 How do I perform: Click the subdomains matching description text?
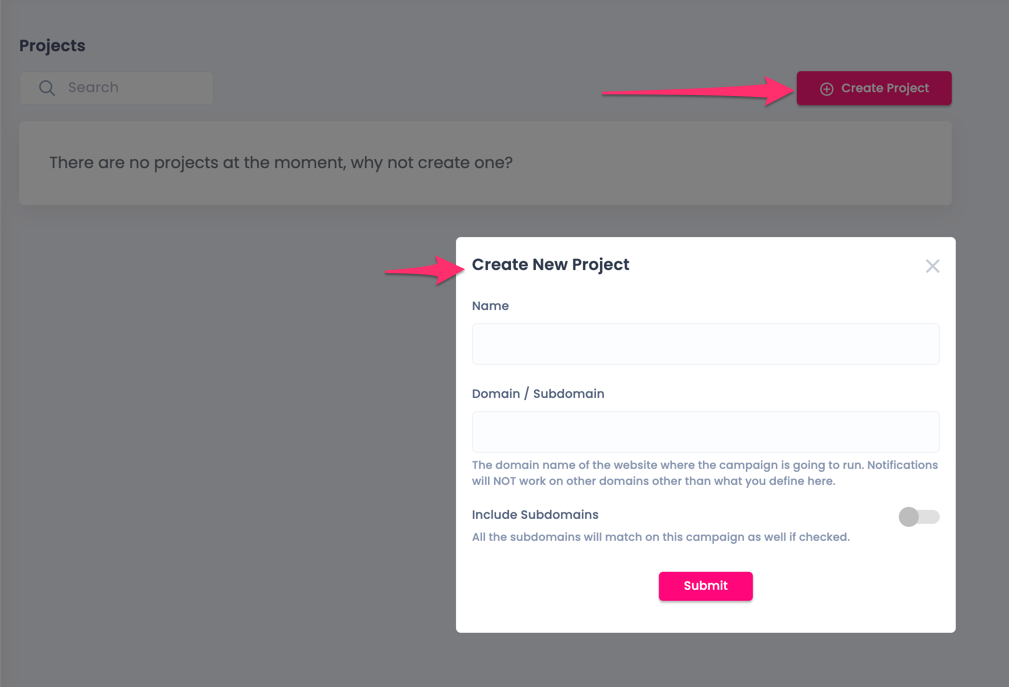click(660, 537)
